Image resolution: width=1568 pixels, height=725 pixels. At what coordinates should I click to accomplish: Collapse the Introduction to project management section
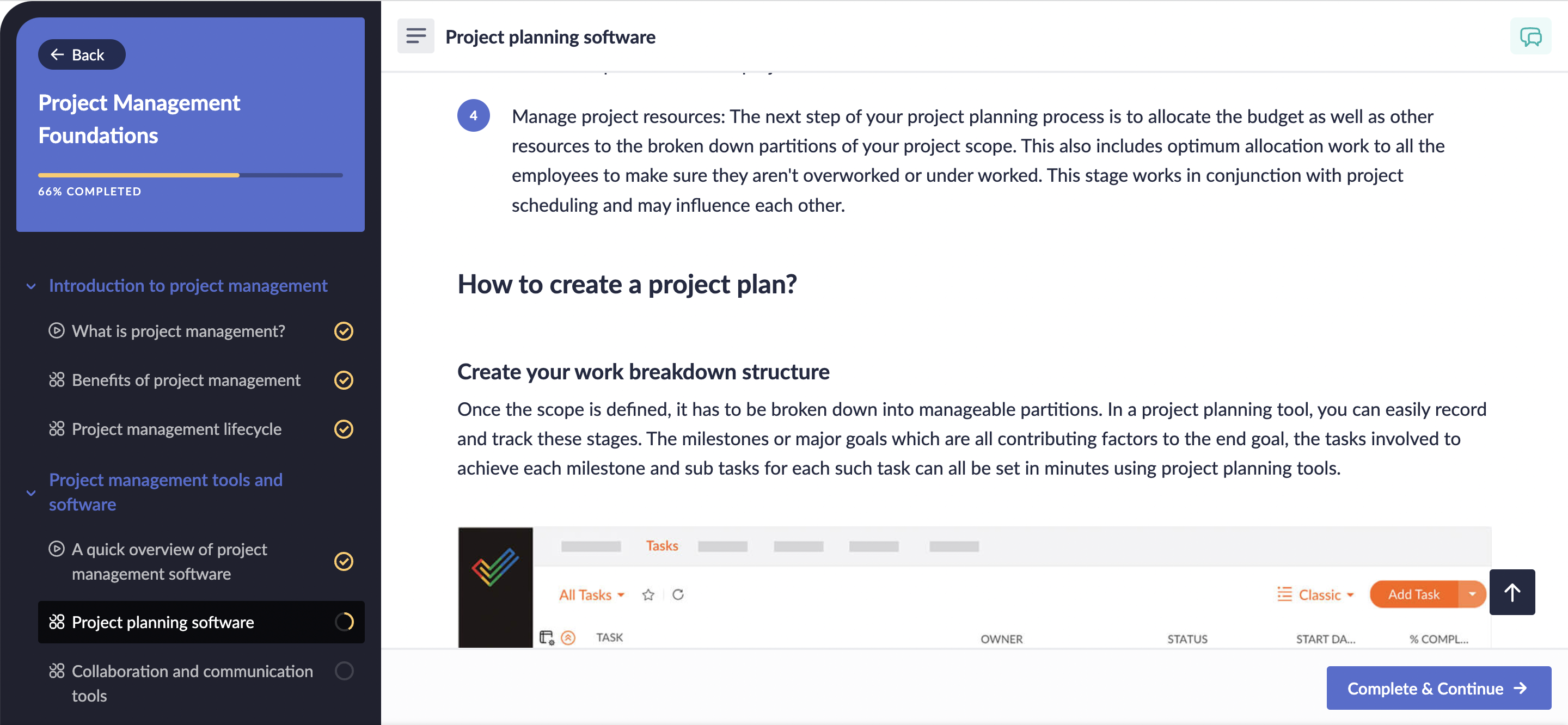coord(31,286)
